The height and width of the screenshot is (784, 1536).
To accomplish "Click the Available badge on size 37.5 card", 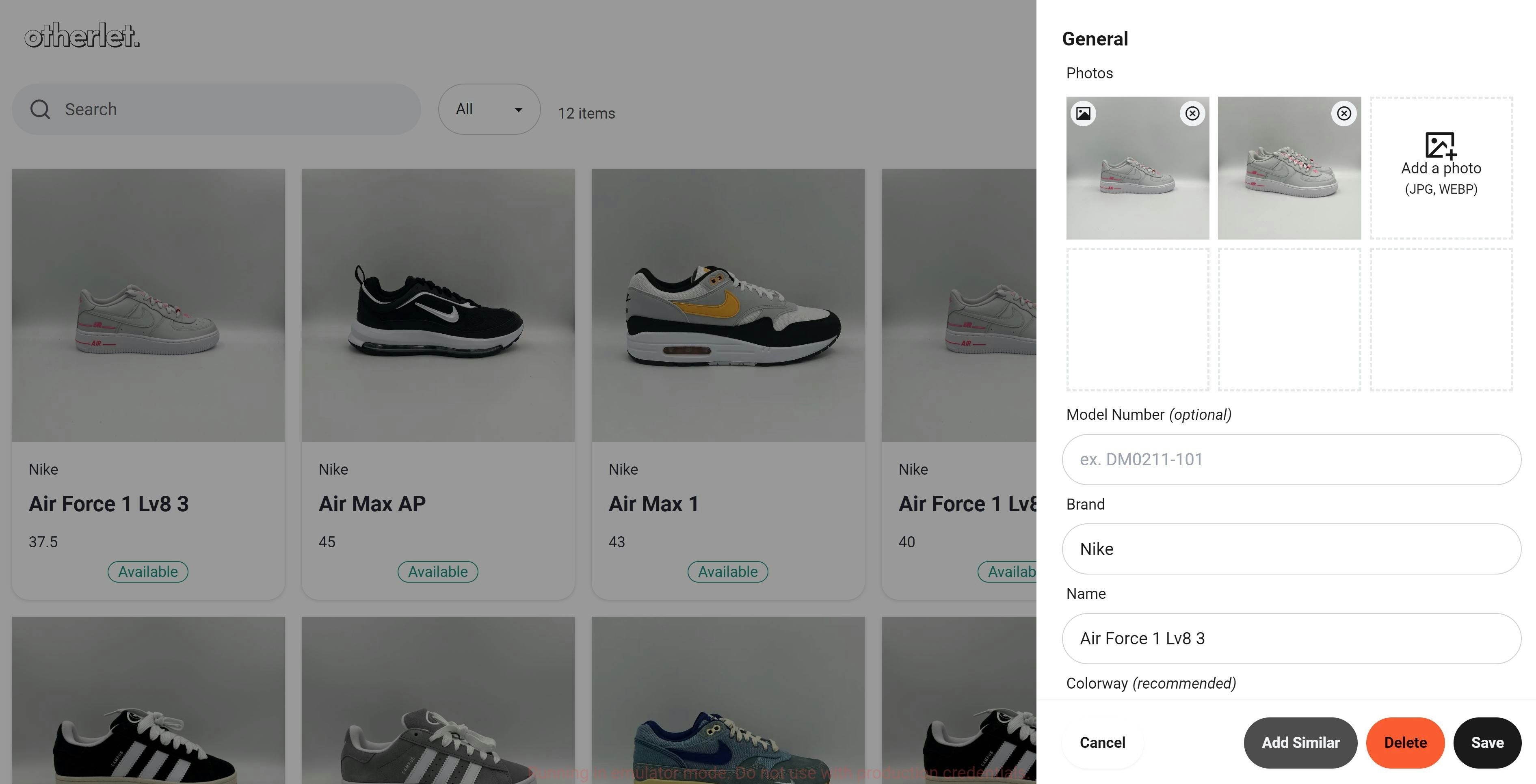I will (148, 571).
